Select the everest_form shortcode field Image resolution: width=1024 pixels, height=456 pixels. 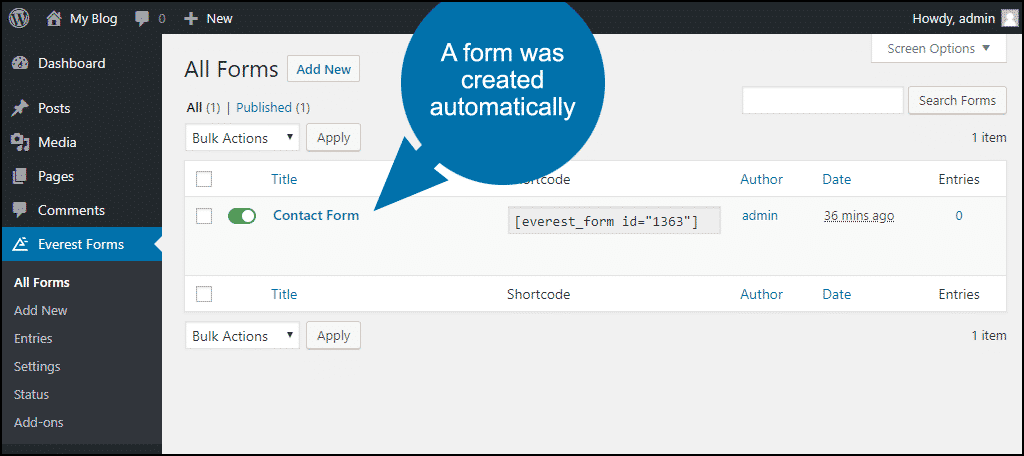pos(614,221)
